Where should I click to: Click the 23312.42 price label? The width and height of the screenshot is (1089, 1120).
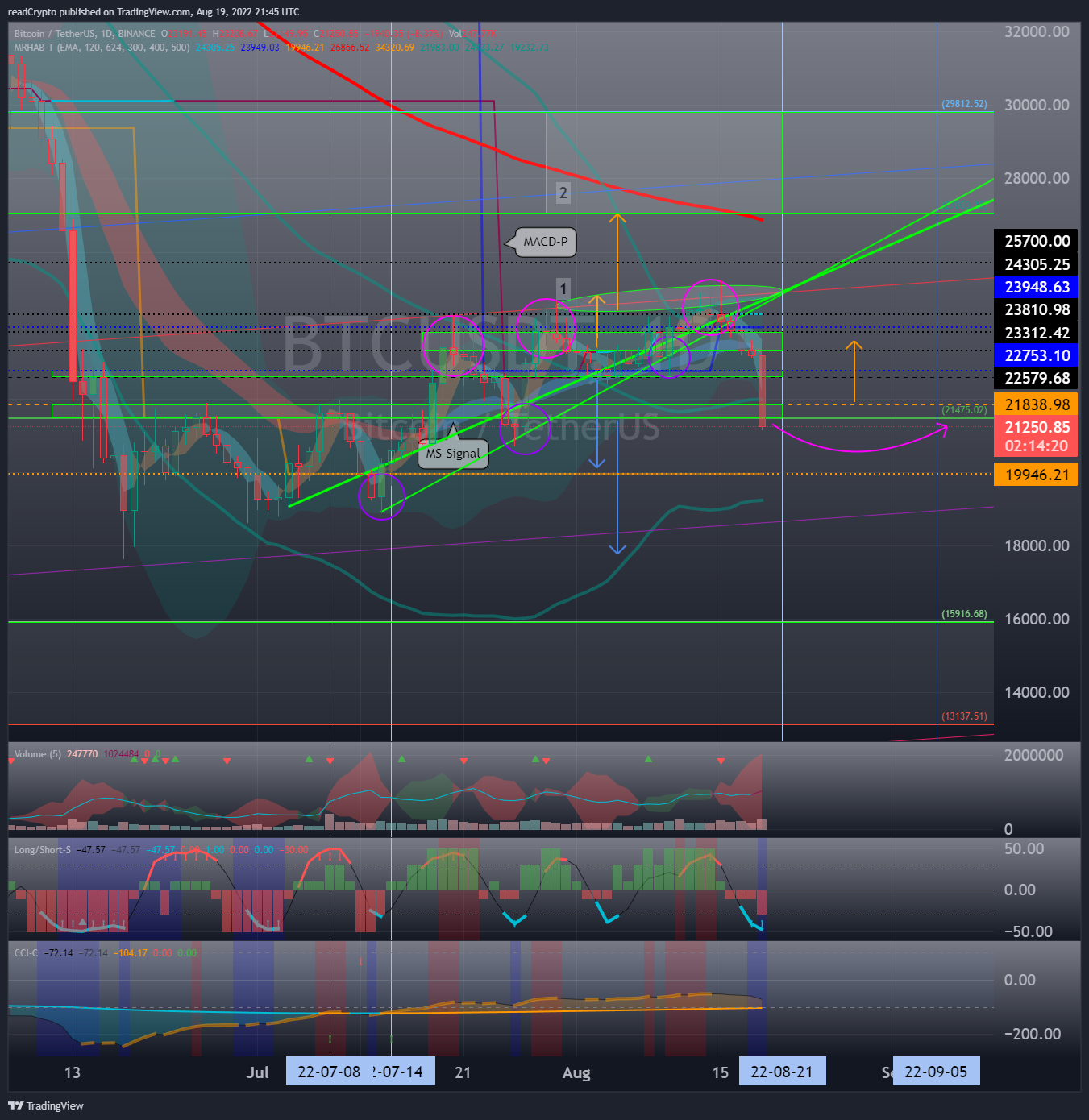tap(1037, 333)
